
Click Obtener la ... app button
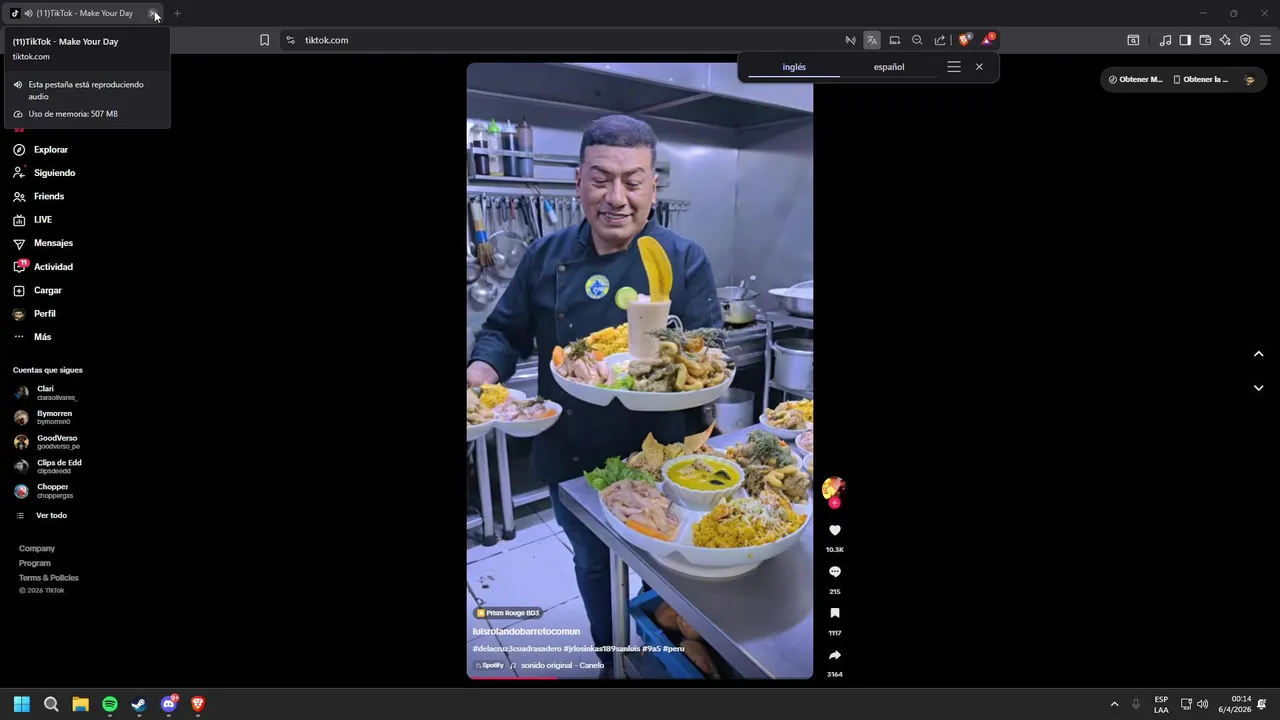1200,79
